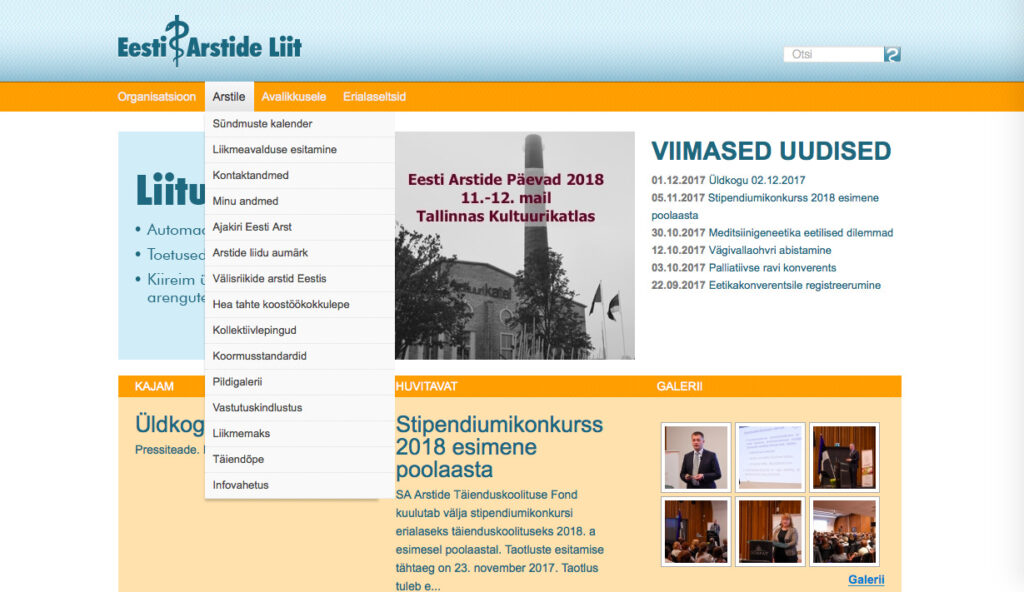Choose Minu andmed menu entry
The height and width of the screenshot is (592, 1024).
coord(300,201)
